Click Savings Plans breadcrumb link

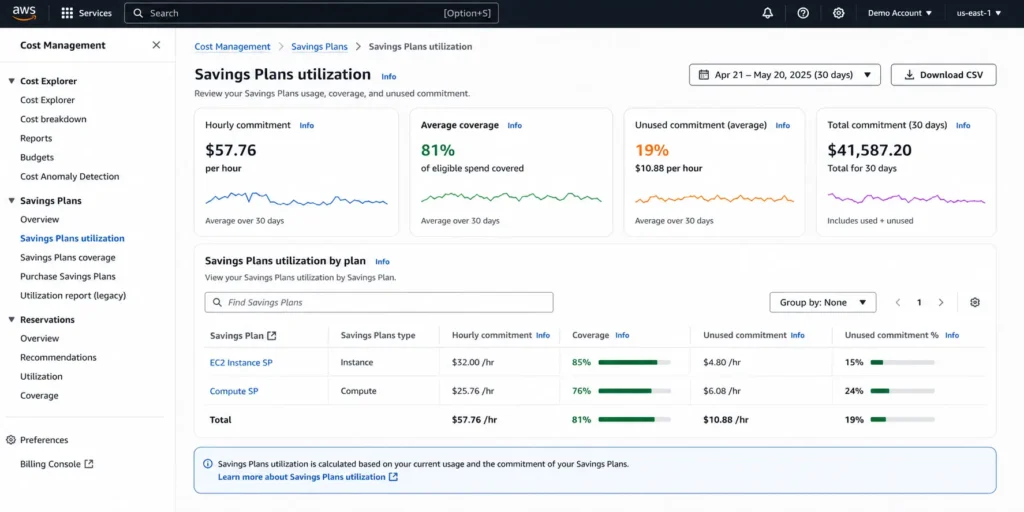pos(319,46)
